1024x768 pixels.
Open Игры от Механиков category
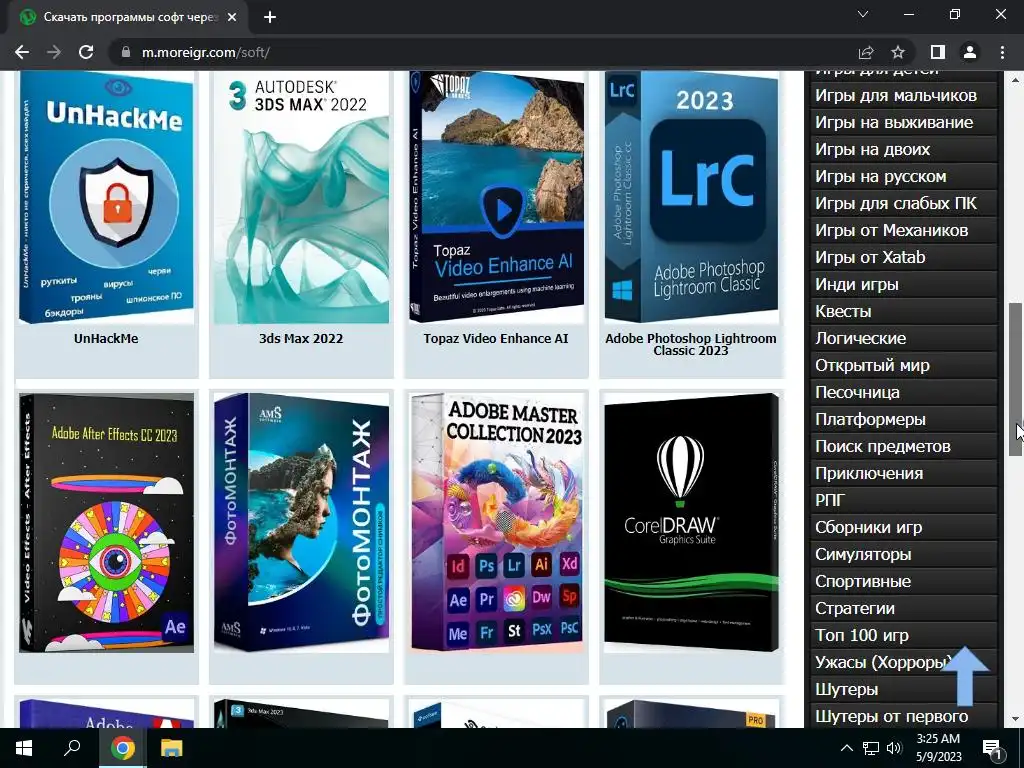903,231
